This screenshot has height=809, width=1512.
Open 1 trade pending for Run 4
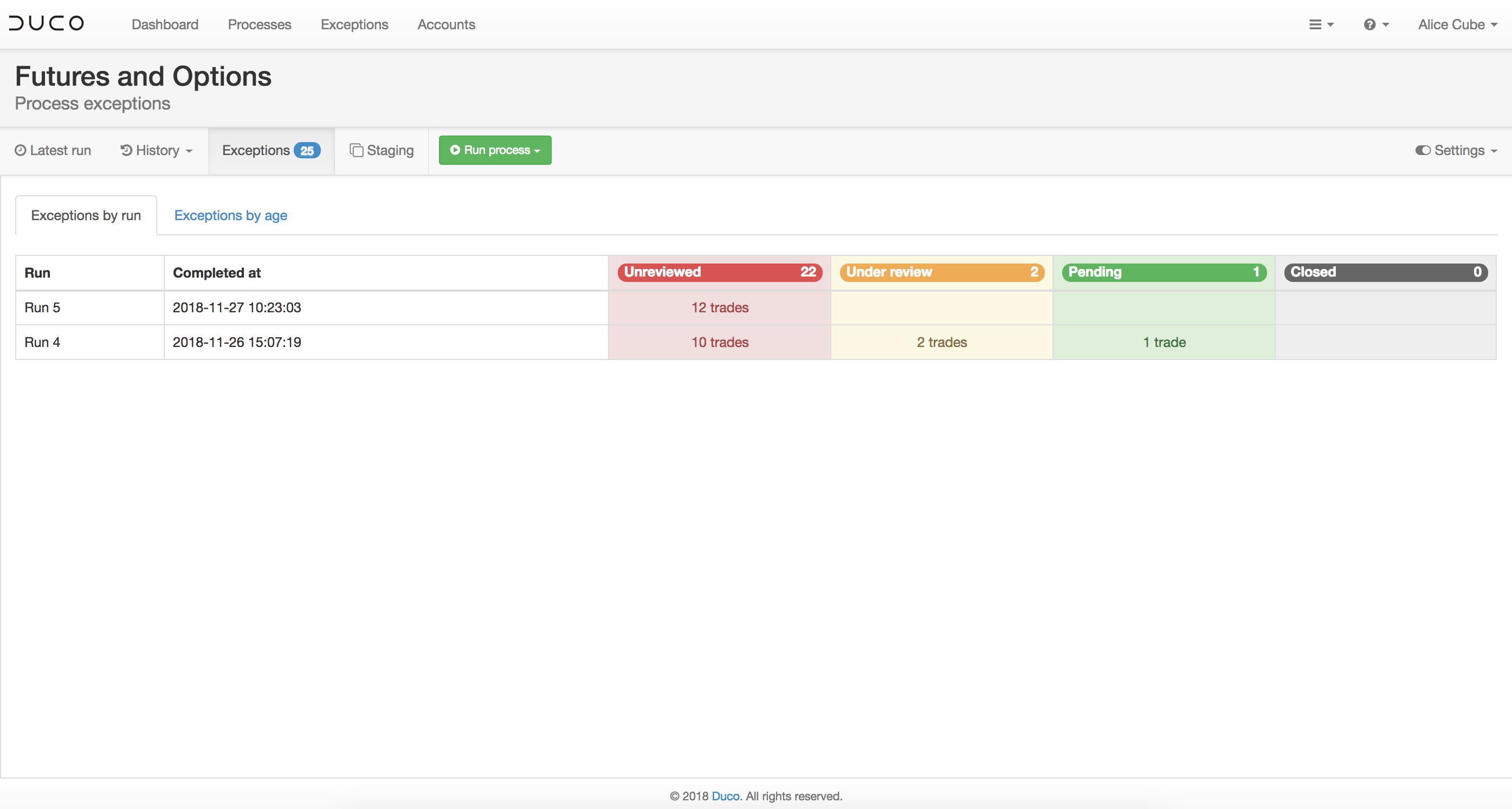click(x=1165, y=342)
